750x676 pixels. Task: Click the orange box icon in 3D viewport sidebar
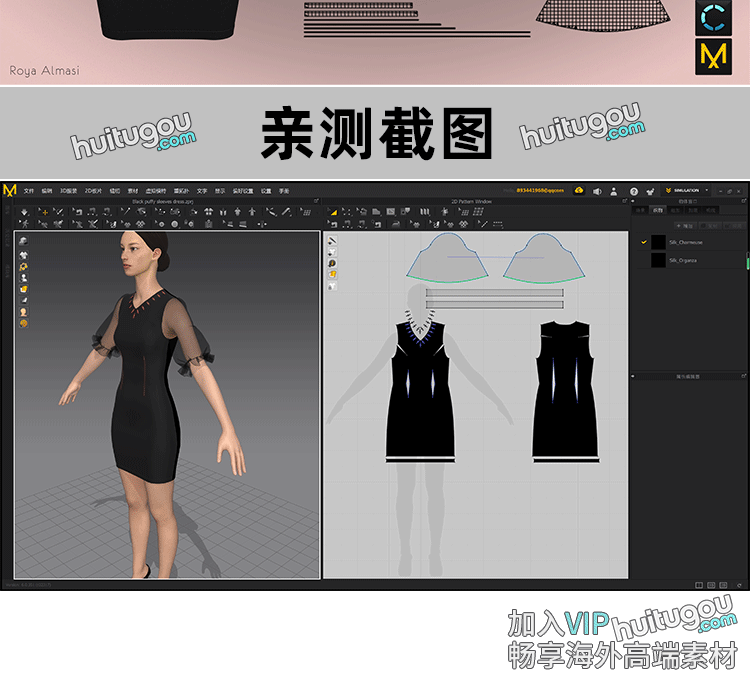(x=23, y=289)
